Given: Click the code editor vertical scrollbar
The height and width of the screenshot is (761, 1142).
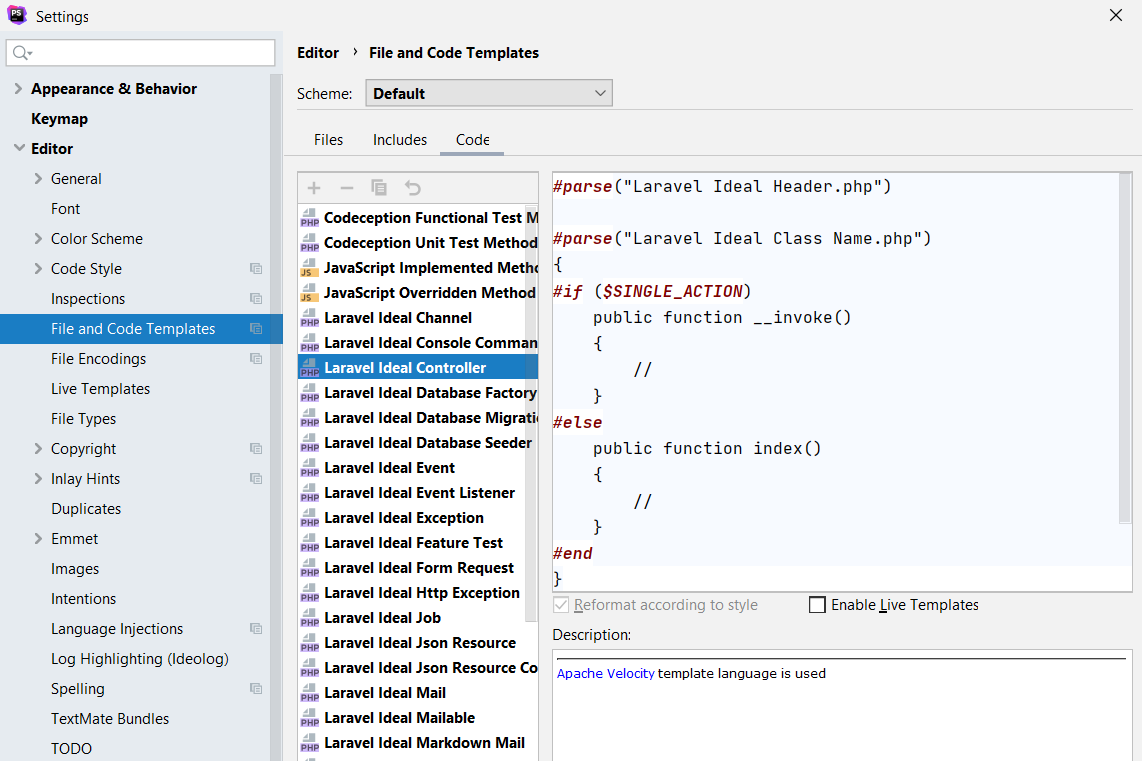Looking at the screenshot, I should pyautogui.click(x=1125, y=347).
